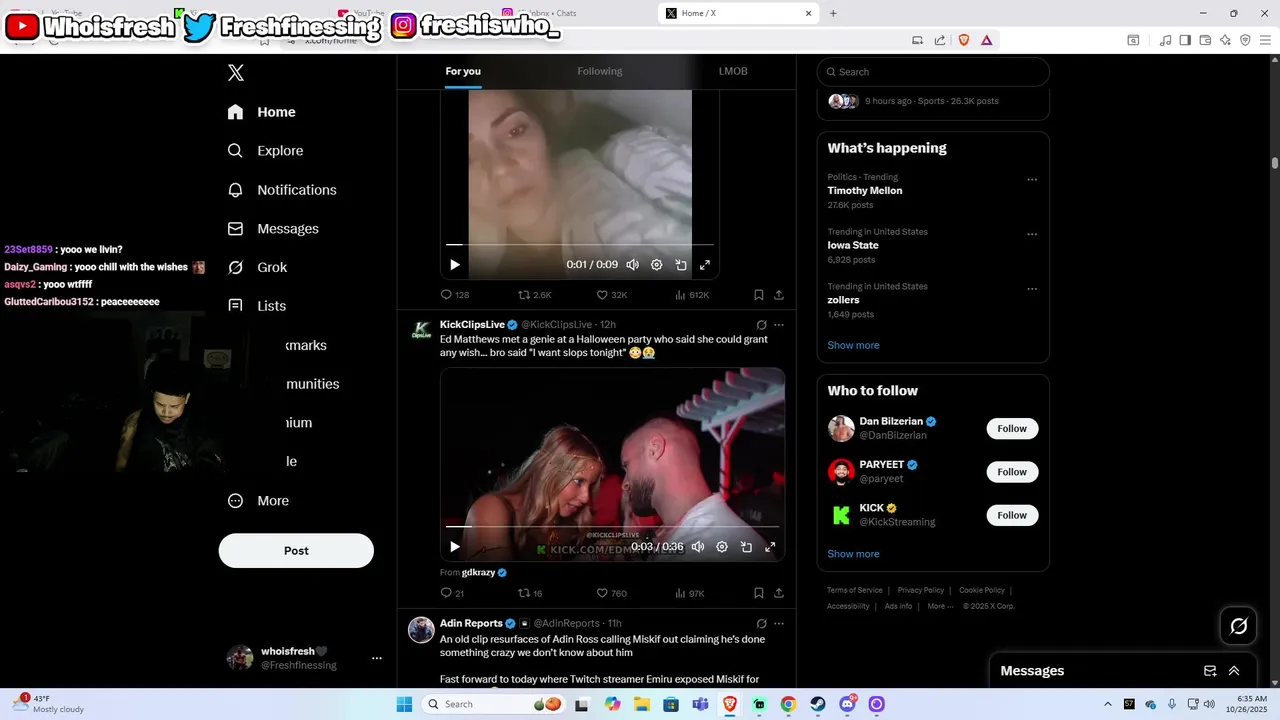Viewport: 1280px width, 720px height.
Task: Open Notifications in the sidebar
Action: click(282, 190)
